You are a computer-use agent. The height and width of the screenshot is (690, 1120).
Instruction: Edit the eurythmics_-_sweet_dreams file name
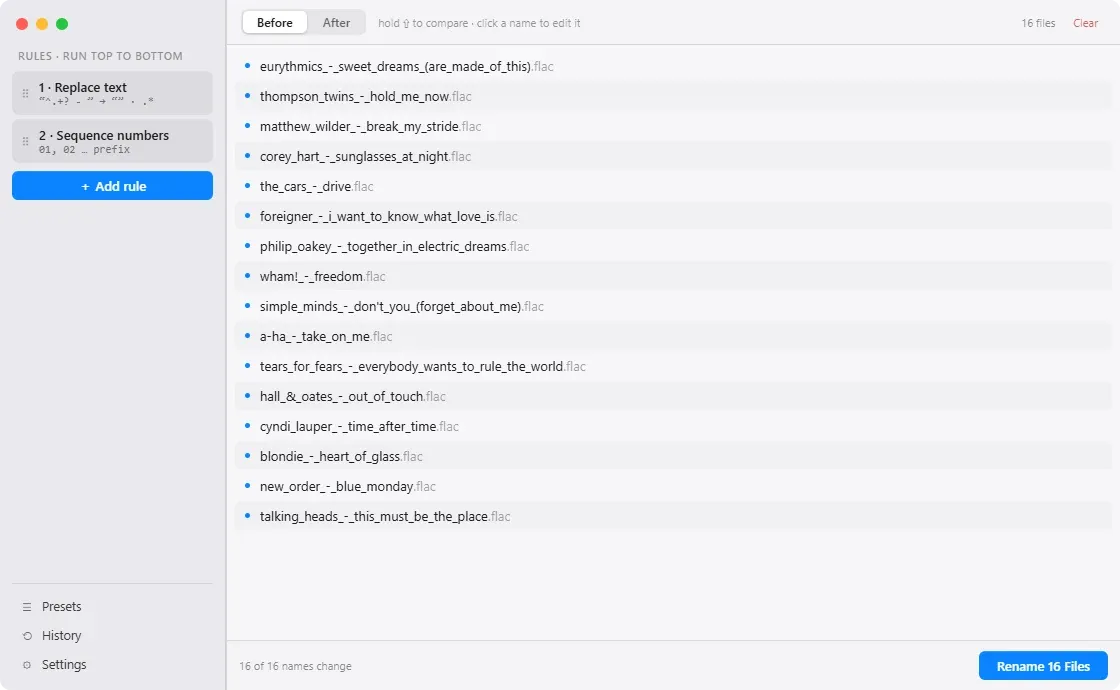tap(406, 66)
